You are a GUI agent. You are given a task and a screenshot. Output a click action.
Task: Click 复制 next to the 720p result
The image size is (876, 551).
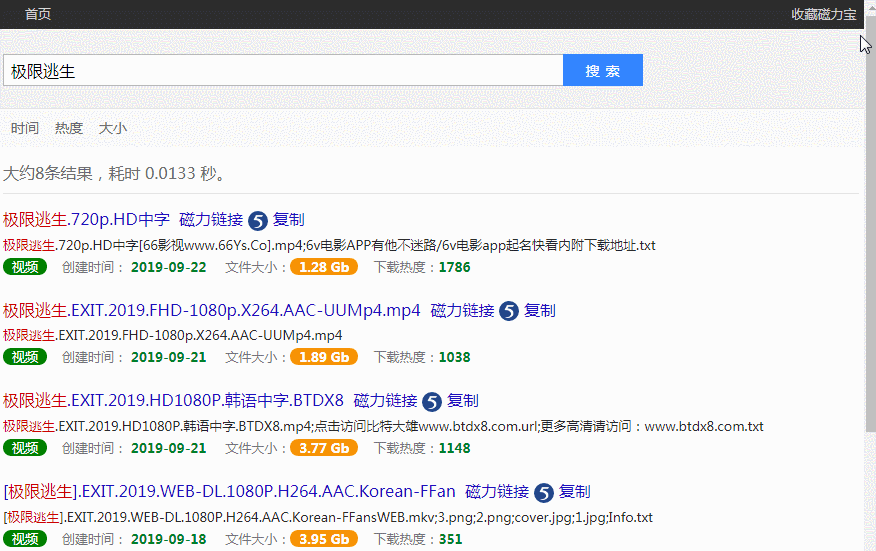[x=288, y=220]
